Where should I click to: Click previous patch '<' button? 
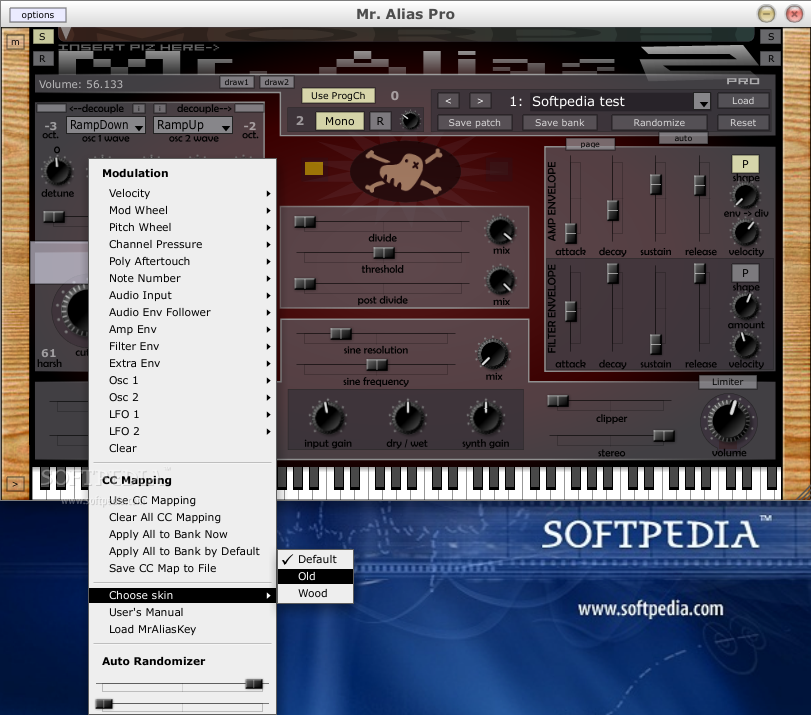pyautogui.click(x=448, y=101)
